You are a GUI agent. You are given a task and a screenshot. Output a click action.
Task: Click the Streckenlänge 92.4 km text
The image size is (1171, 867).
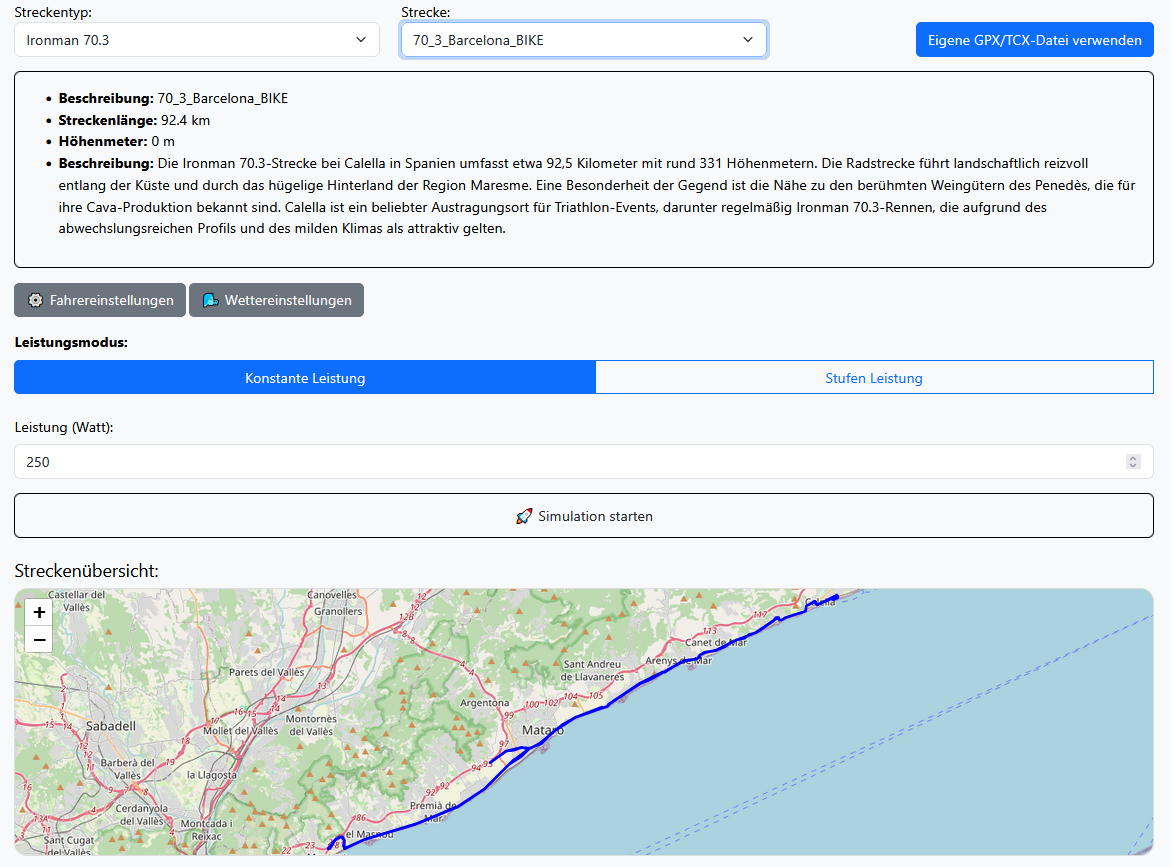pos(134,120)
